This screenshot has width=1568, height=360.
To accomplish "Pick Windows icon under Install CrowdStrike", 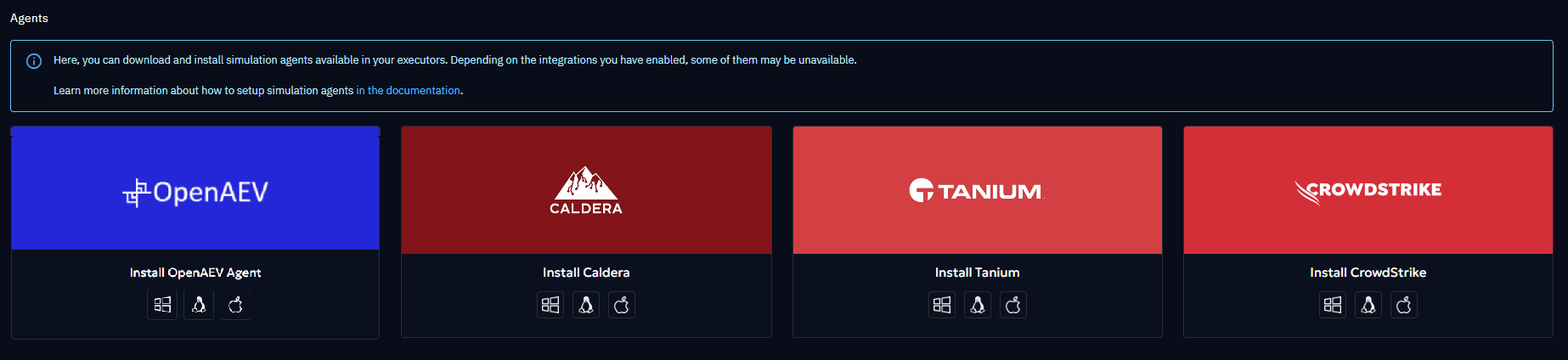I will click(x=1333, y=305).
